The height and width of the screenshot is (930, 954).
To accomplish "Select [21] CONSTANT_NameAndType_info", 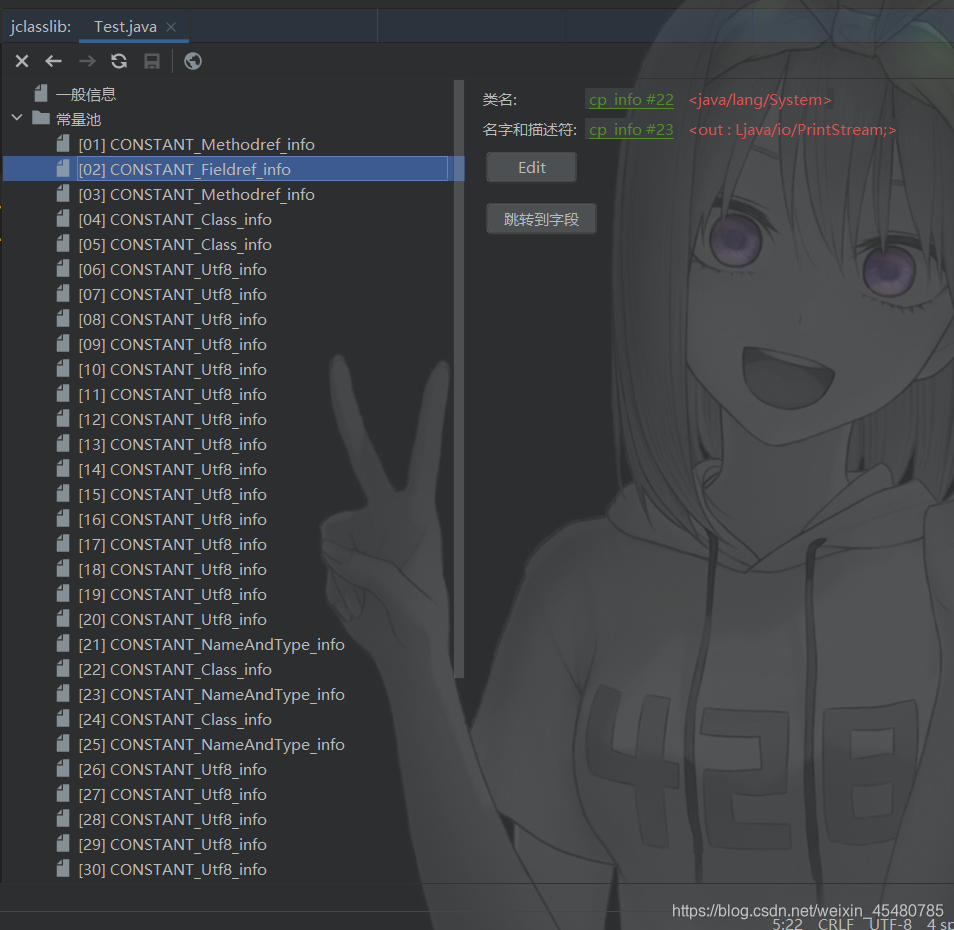I will pyautogui.click(x=212, y=645).
